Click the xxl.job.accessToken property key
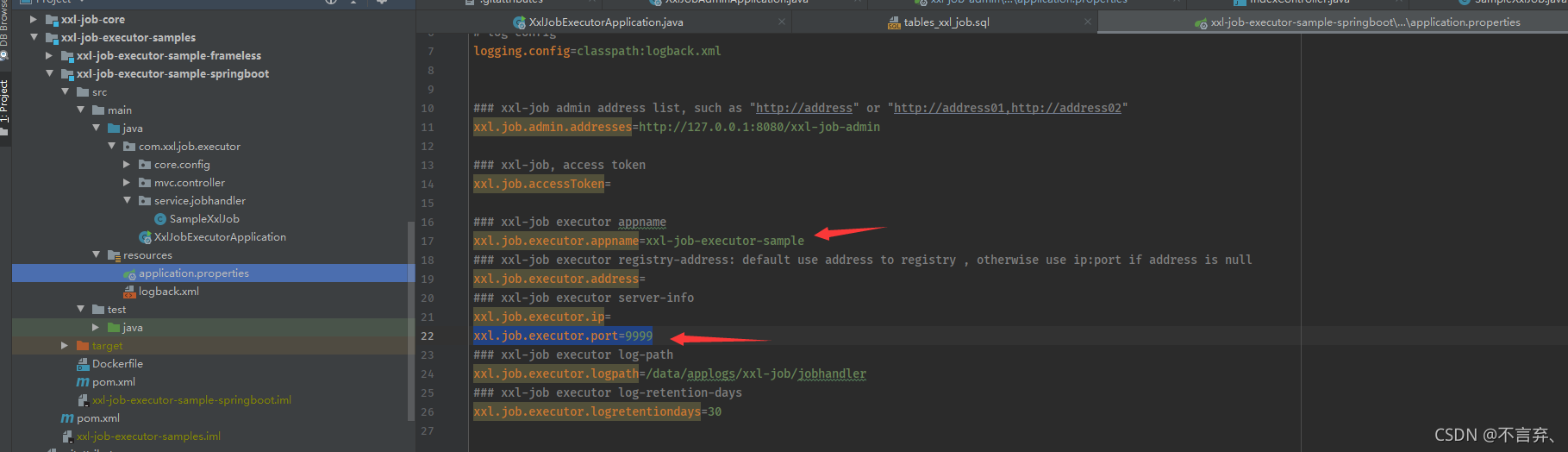 [539, 184]
